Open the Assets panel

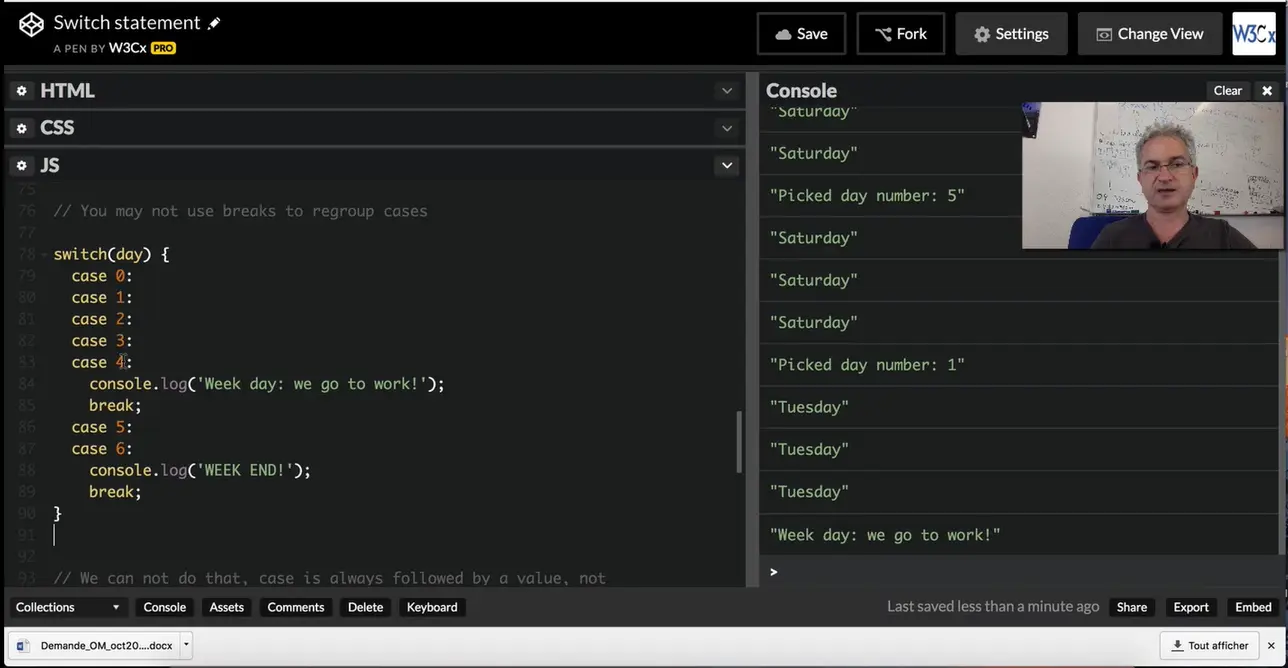pyautogui.click(x=227, y=607)
